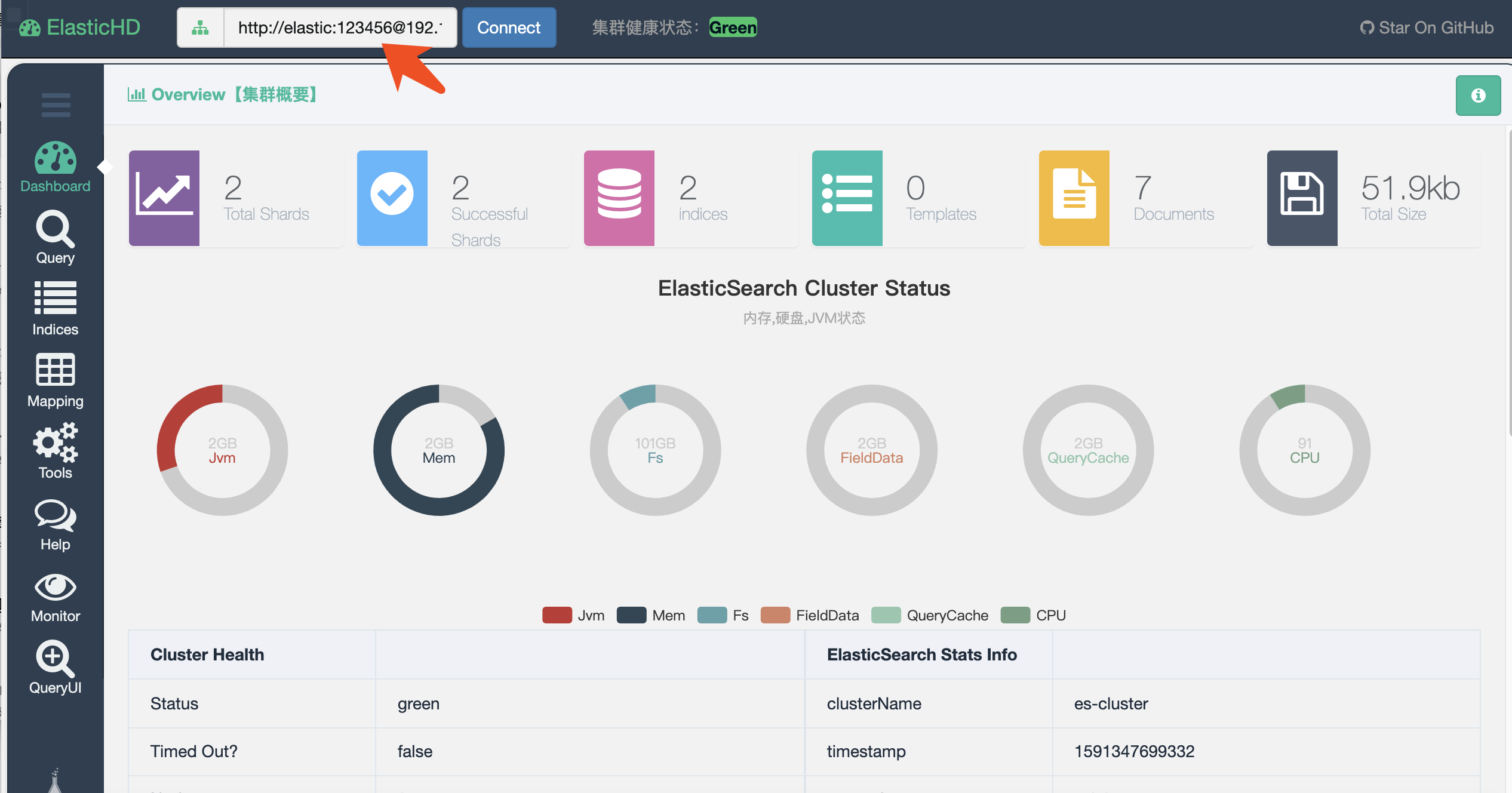Viewport: 1512px width, 793px height.
Task: Click the 51.9kb Total Size value
Action: (1410, 188)
